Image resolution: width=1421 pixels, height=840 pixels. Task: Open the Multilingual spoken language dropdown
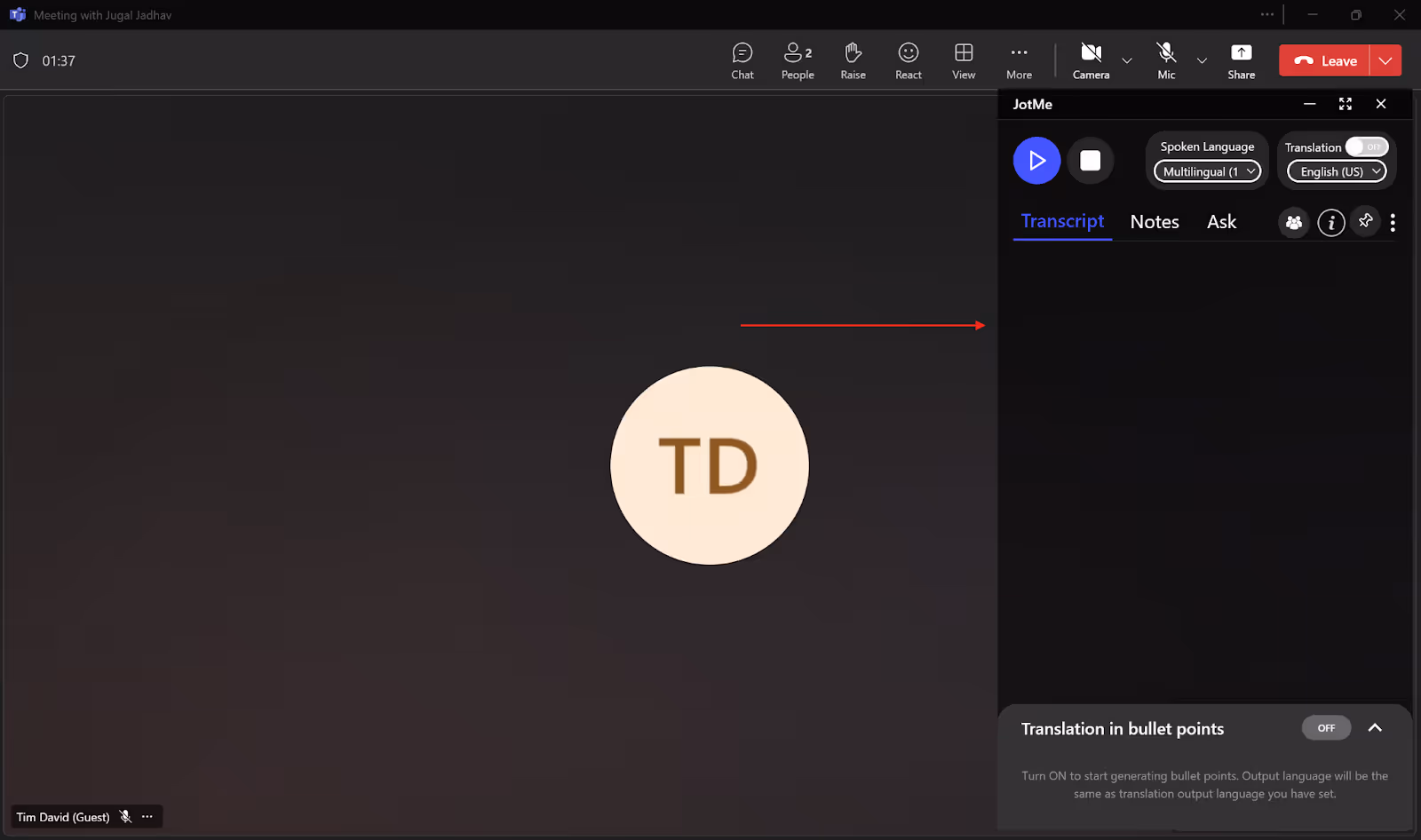click(1207, 171)
